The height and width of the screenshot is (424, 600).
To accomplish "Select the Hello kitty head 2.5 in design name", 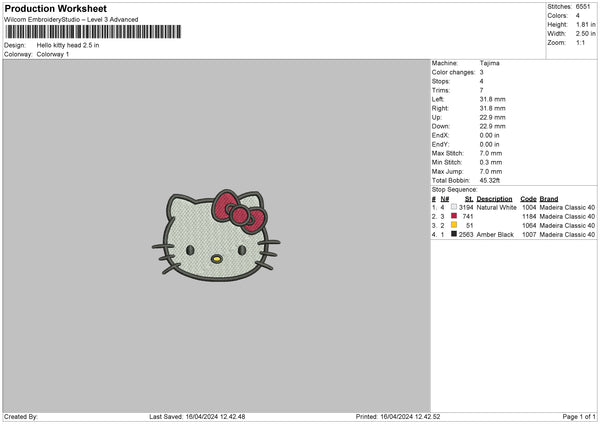I will [68, 45].
